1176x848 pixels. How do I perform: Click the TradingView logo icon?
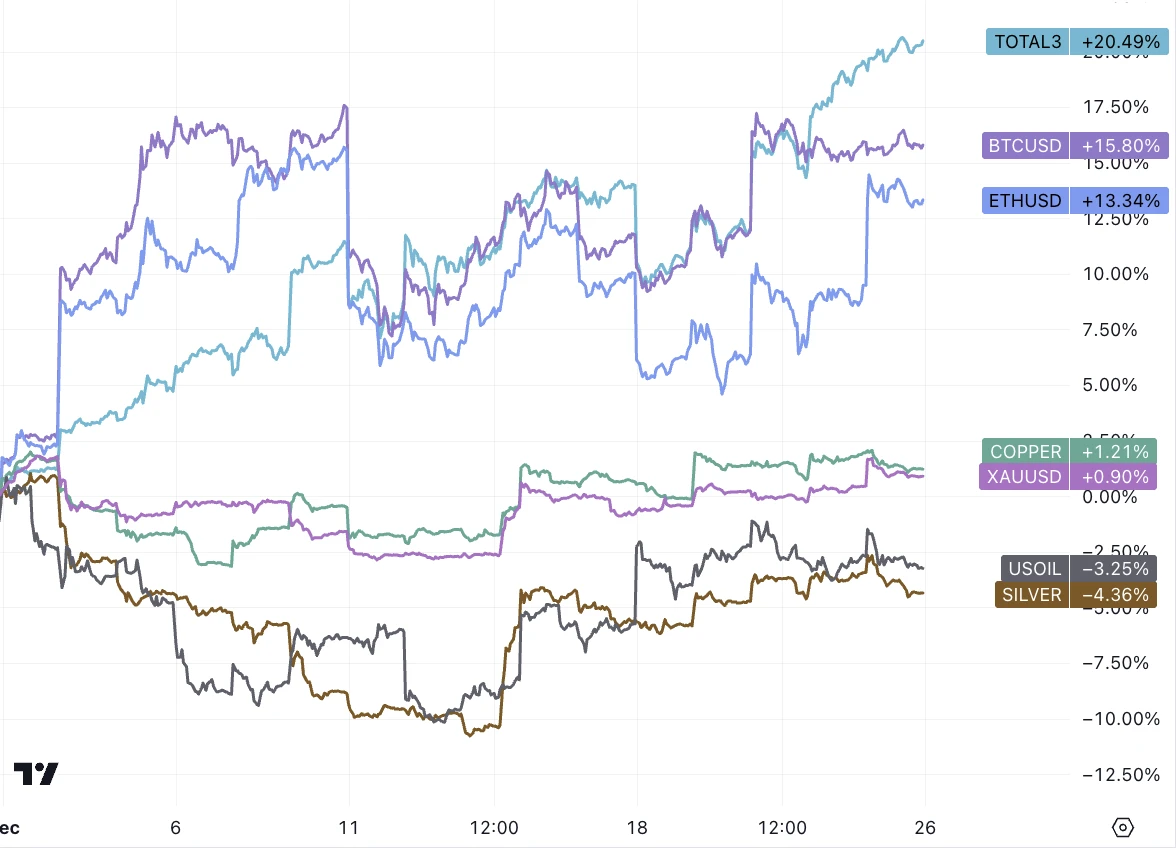pyautogui.click(x=36, y=773)
